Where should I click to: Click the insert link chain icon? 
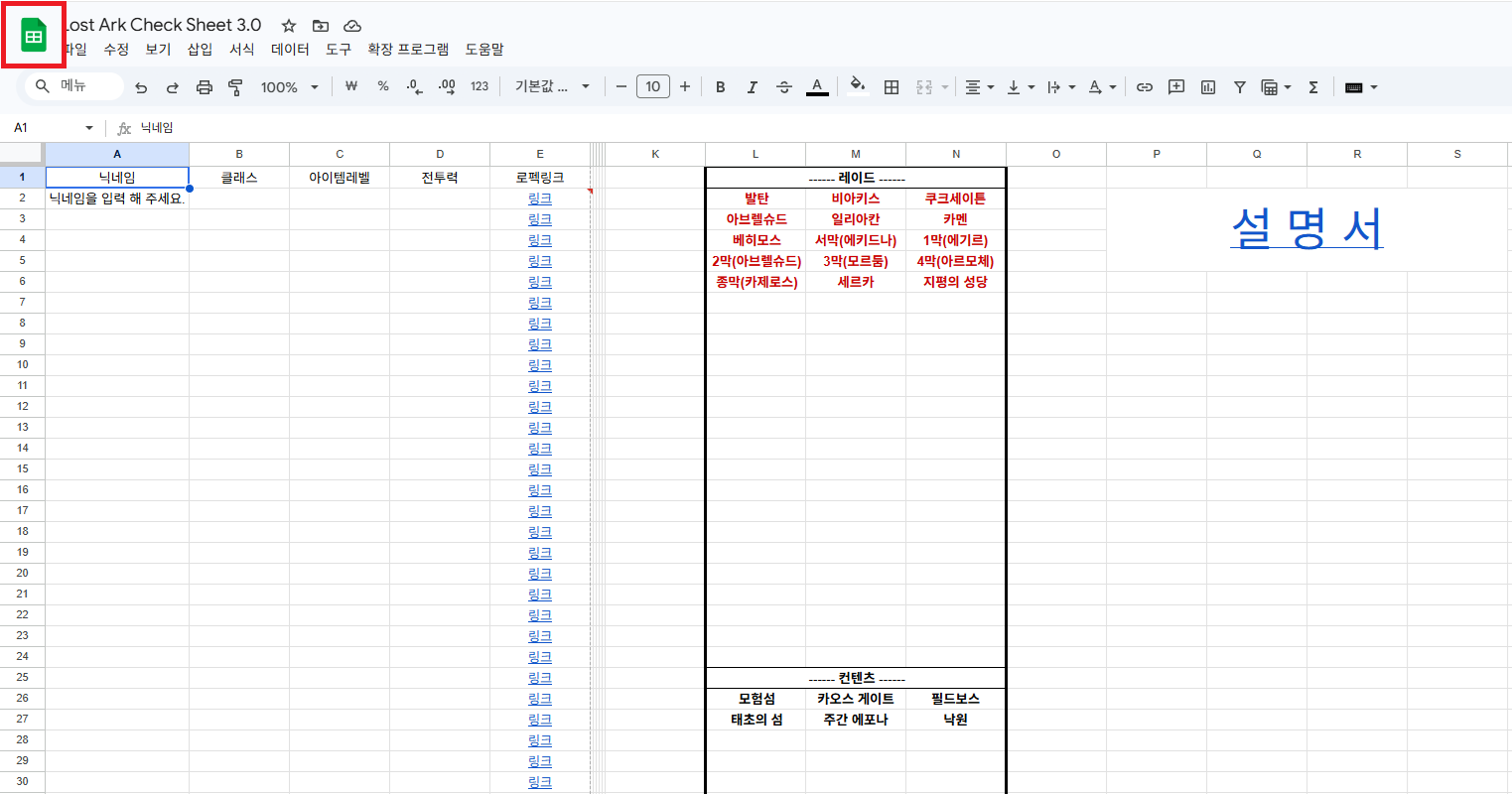pyautogui.click(x=1145, y=87)
